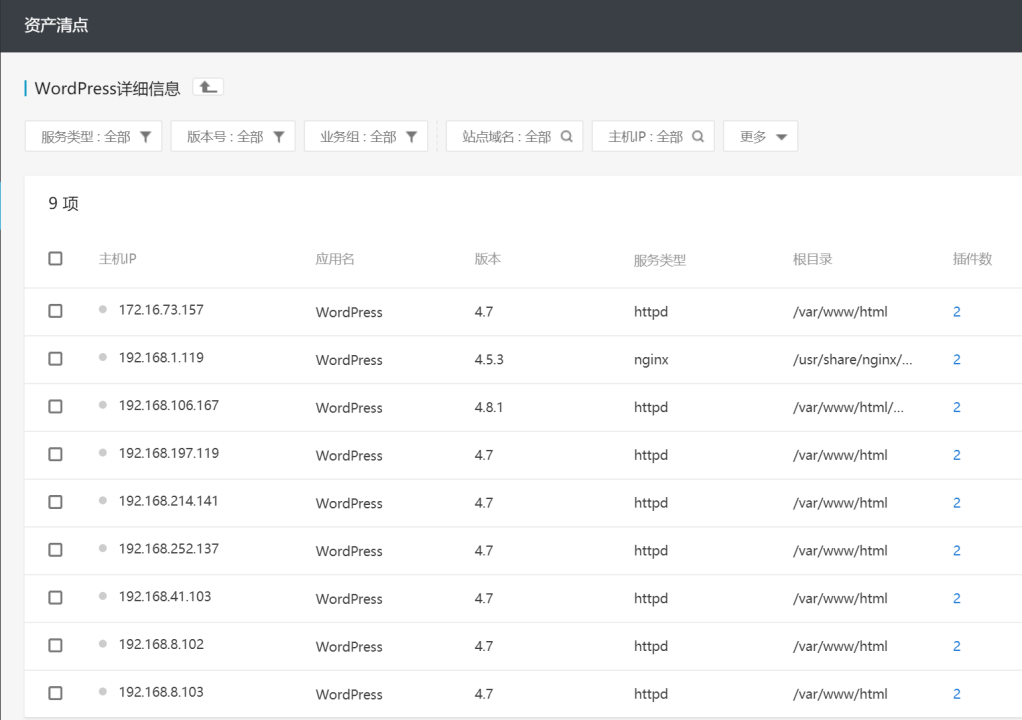
Task: Click the back arrow icon beside WordPress详细信息
Action: pyautogui.click(x=208, y=87)
